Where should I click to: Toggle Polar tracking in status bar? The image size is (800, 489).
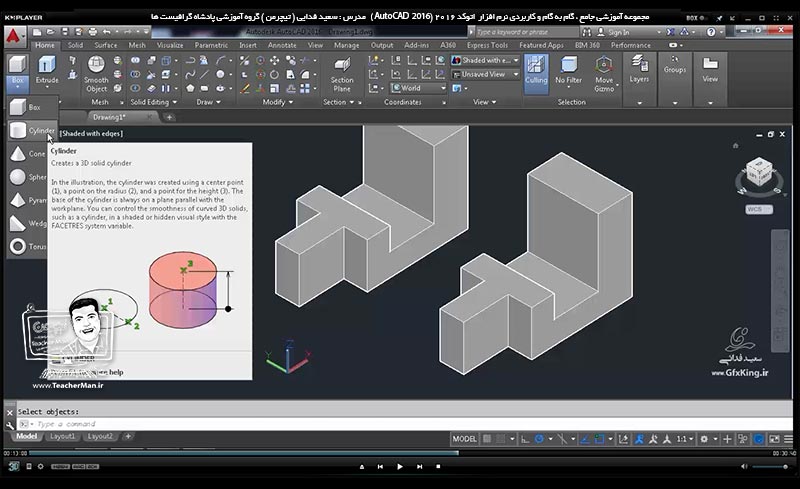point(539,439)
